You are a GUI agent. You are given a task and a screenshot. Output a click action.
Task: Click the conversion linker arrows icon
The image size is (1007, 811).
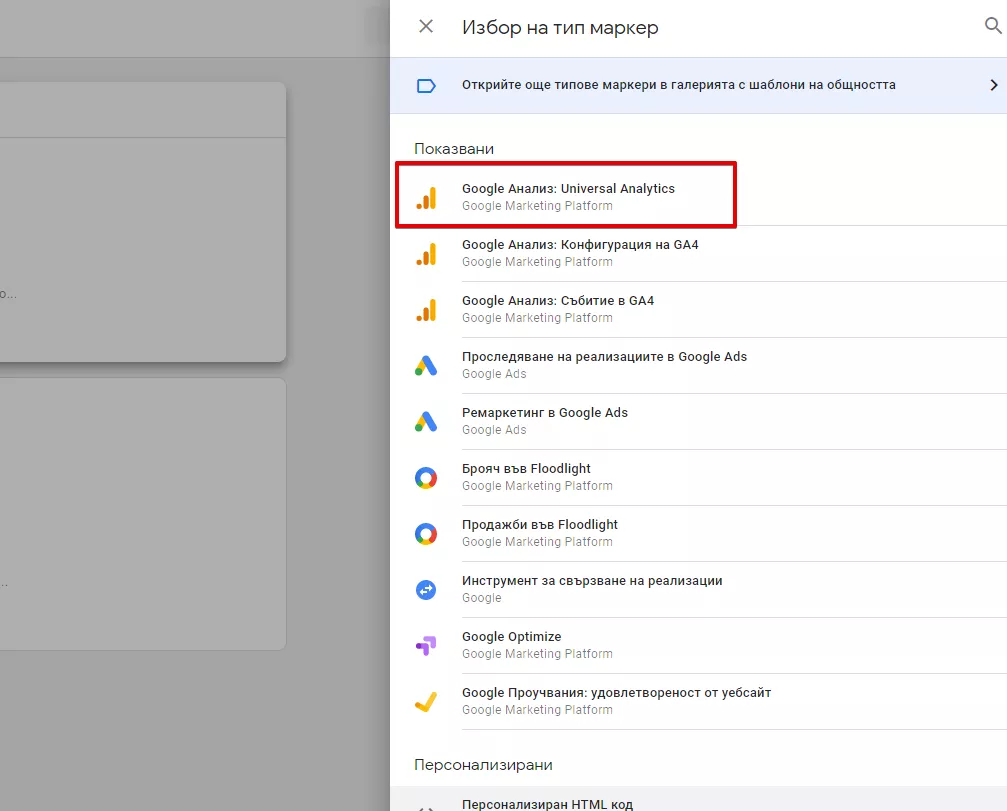pos(426,589)
